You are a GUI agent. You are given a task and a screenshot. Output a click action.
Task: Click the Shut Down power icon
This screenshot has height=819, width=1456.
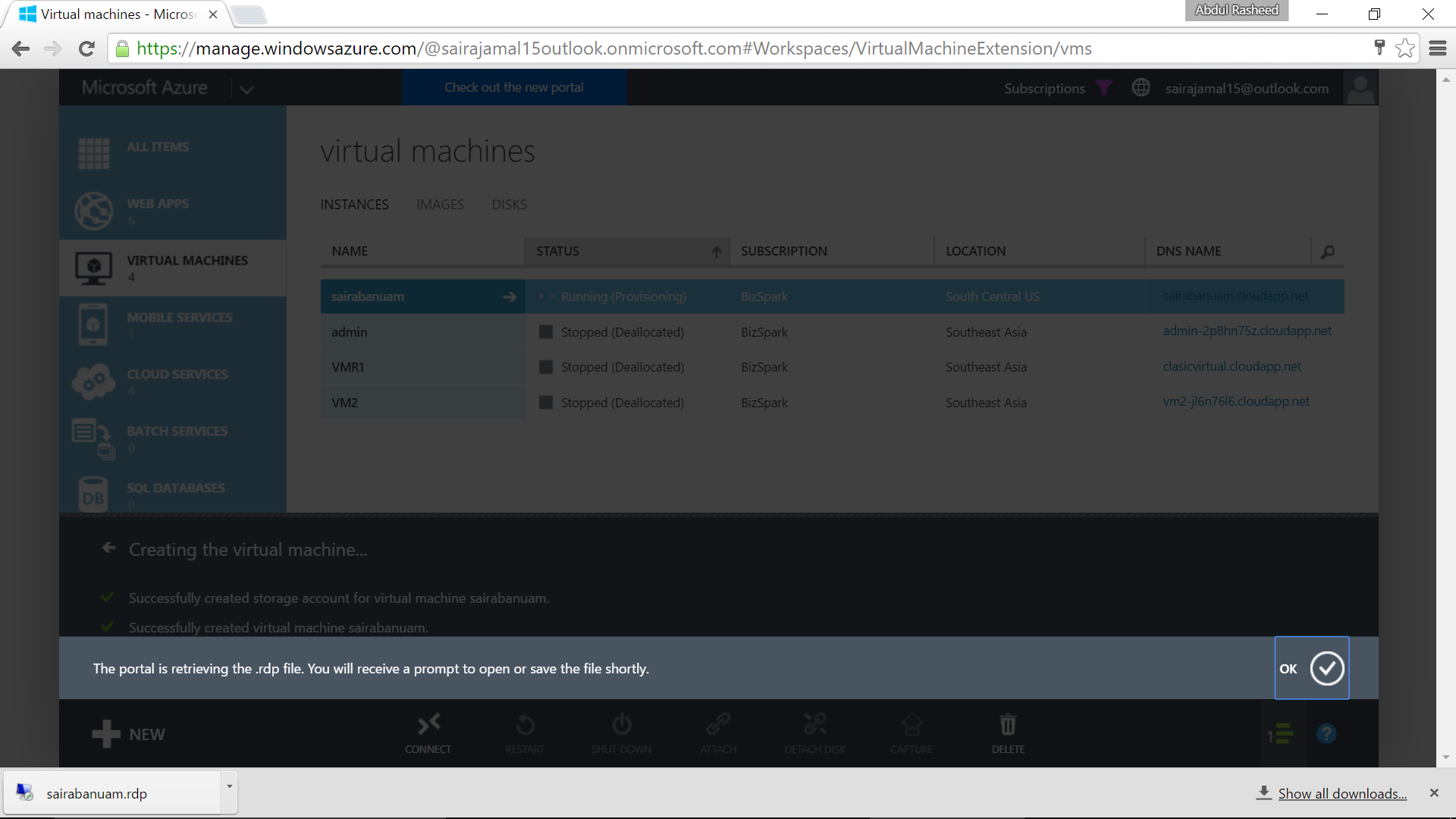click(622, 724)
